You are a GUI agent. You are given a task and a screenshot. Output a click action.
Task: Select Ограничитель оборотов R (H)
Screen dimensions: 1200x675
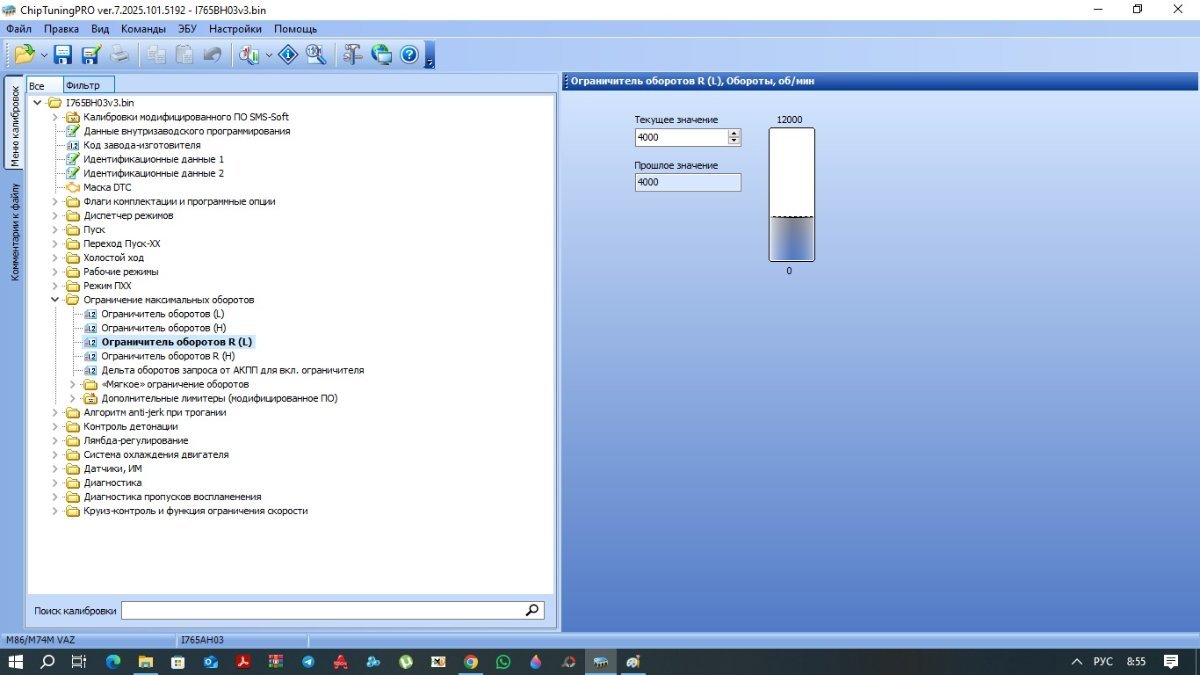tap(168, 356)
